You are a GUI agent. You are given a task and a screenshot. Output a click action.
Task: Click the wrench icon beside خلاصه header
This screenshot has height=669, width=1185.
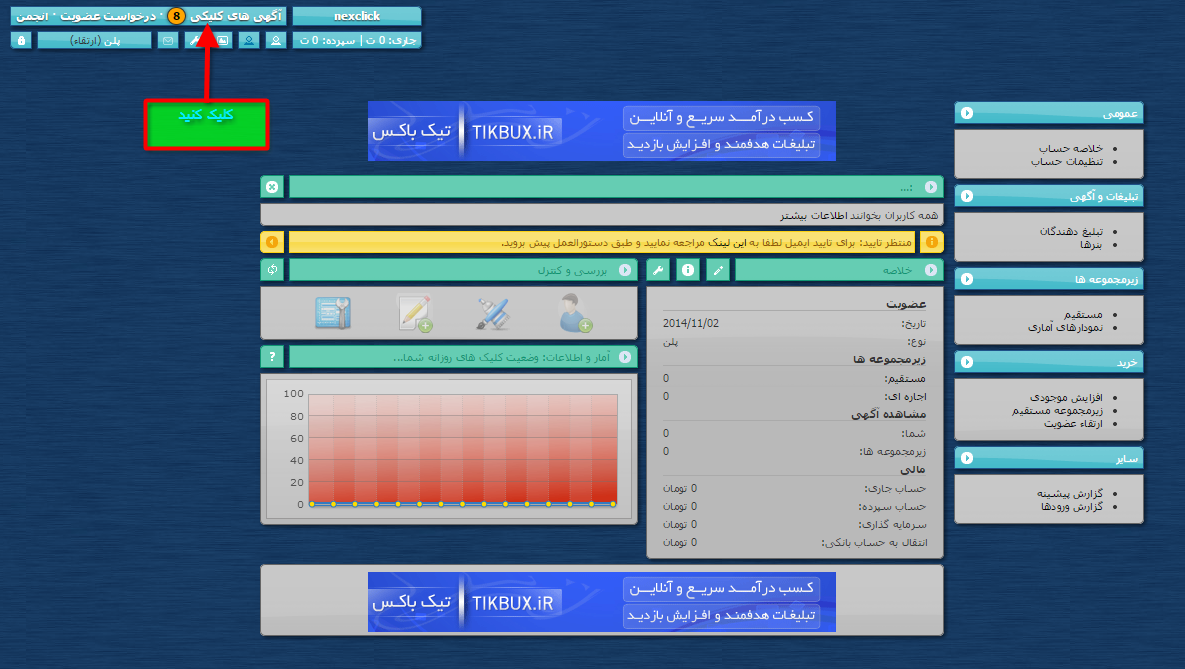click(x=658, y=270)
